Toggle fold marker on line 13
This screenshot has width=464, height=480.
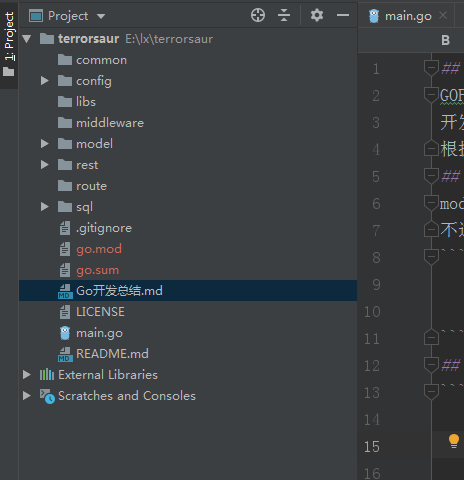tap(431, 392)
